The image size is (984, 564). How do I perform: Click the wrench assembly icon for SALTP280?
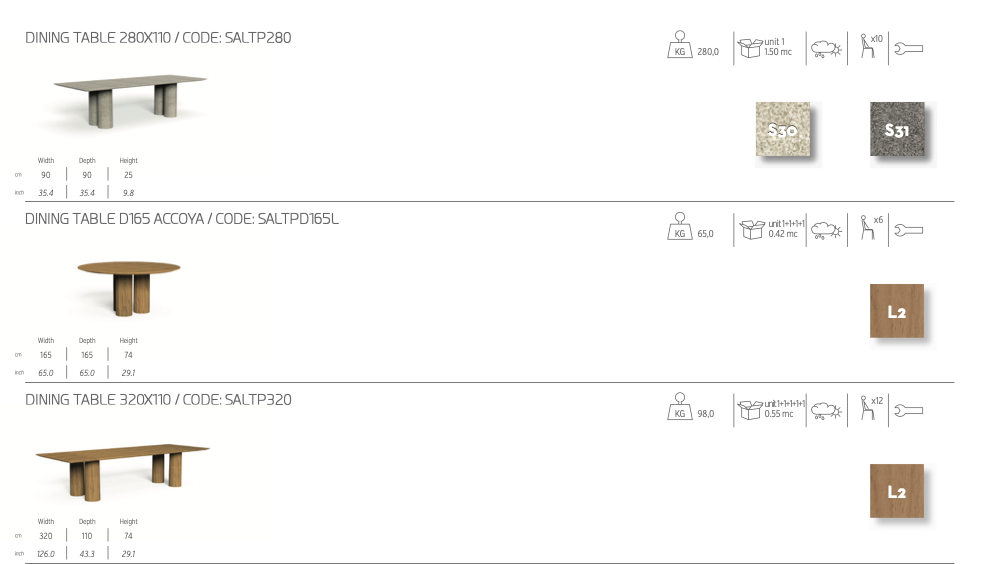pyautogui.click(x=908, y=48)
